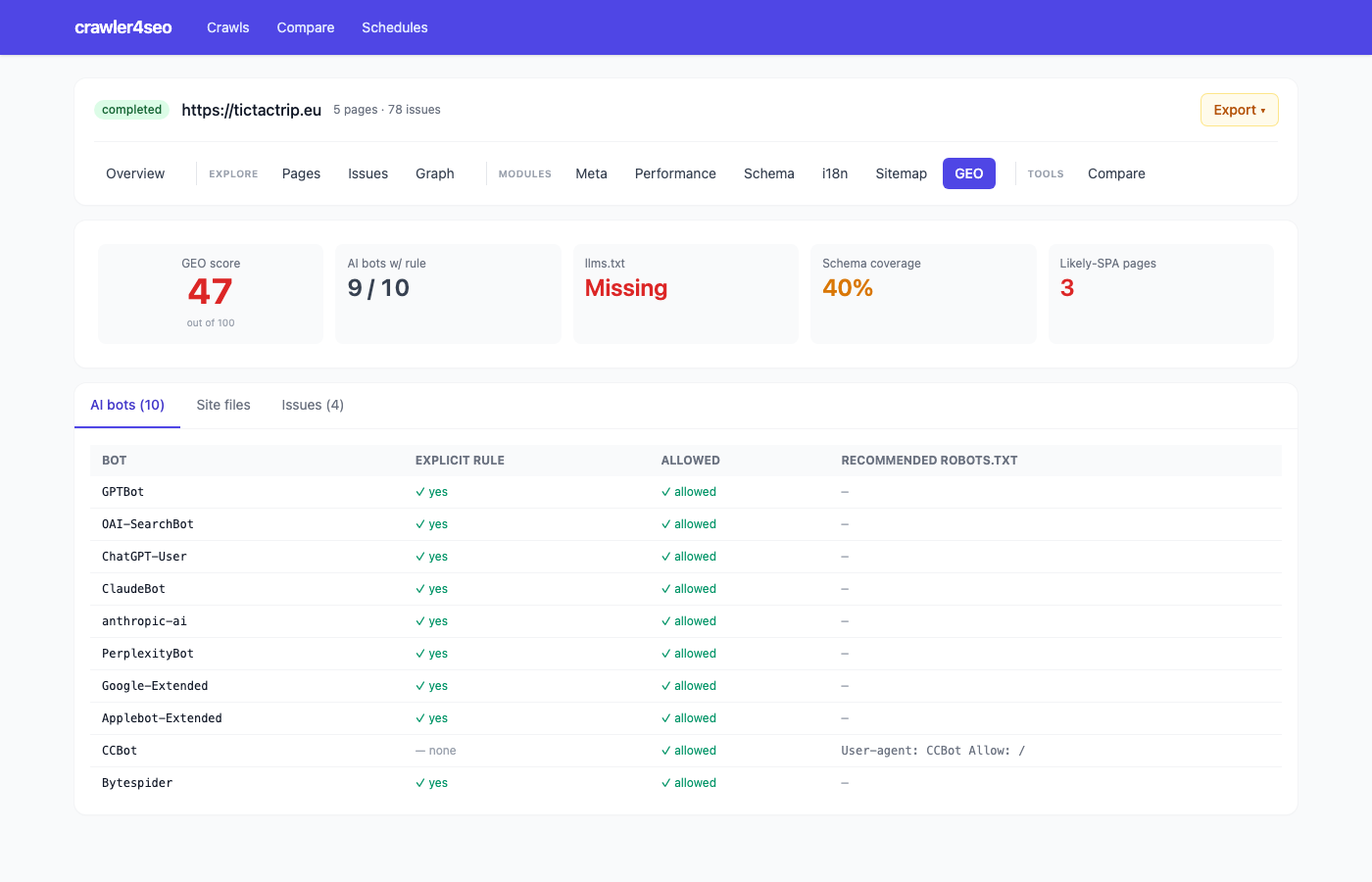The width and height of the screenshot is (1372, 882).
Task: Click the Compare tool tab
Action: click(x=1116, y=173)
